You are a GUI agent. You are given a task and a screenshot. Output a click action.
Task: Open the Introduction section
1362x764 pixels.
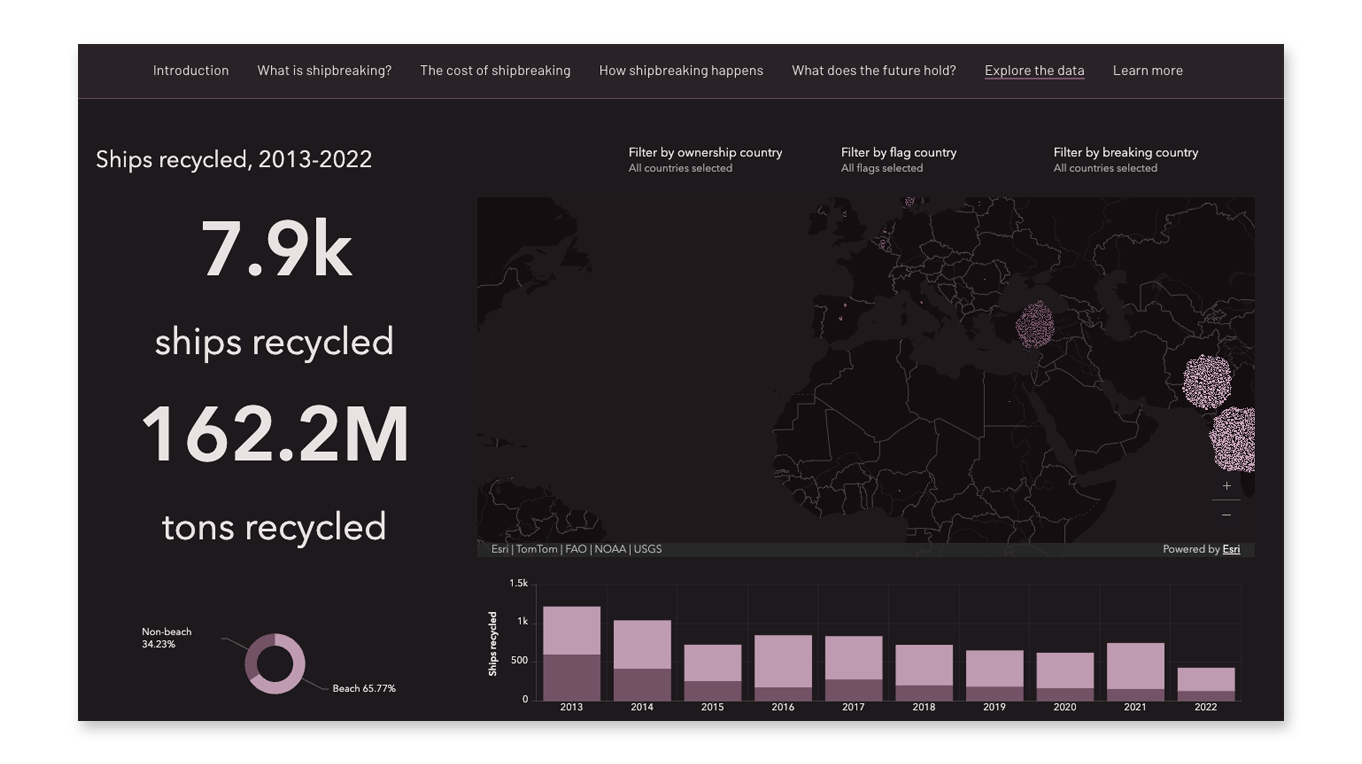191,70
